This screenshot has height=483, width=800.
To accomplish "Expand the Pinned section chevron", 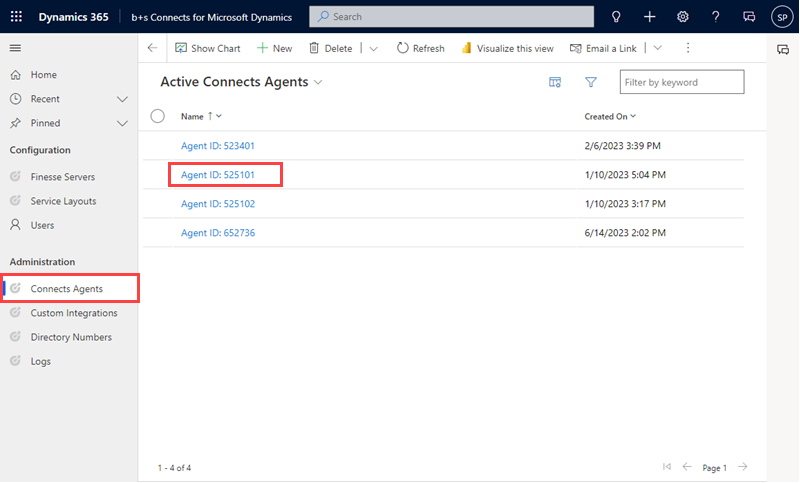I will (x=122, y=123).
